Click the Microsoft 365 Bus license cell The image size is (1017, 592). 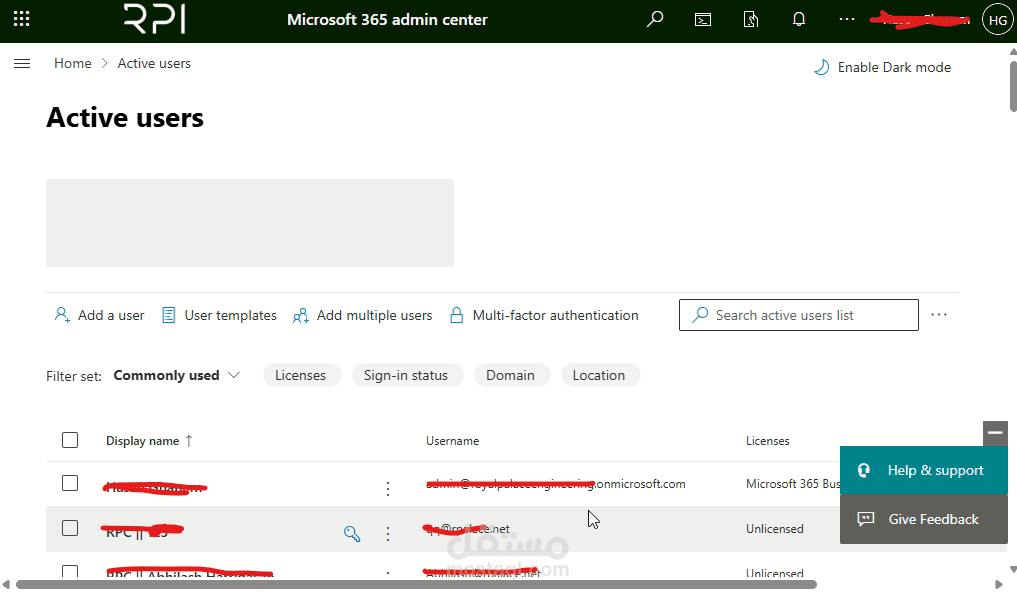click(793, 484)
